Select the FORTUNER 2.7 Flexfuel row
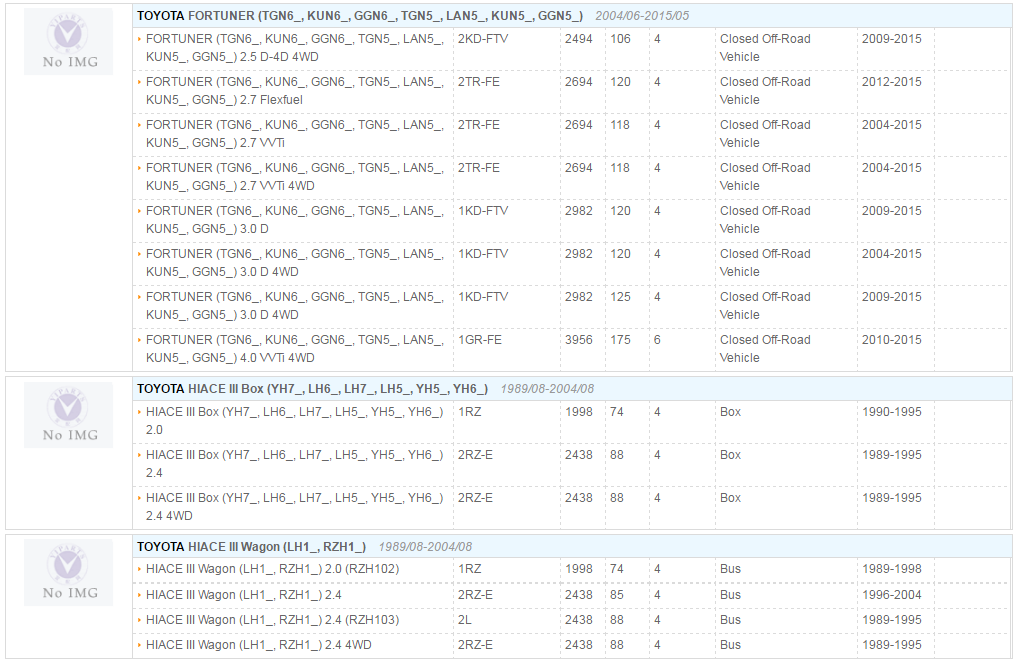 pos(572,91)
